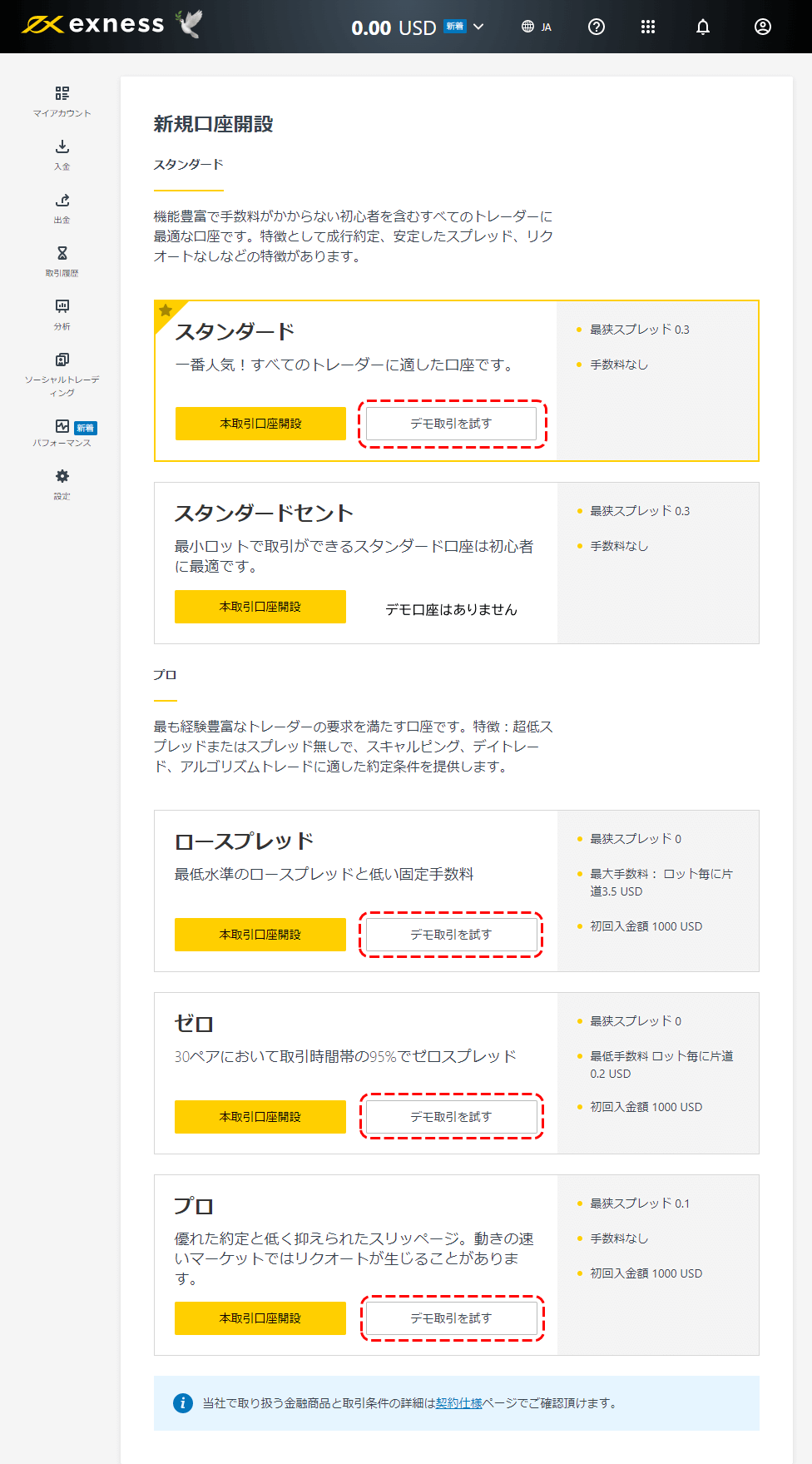
Task: Click 最低手数料 text in ゼロ card
Action: click(x=661, y=1065)
